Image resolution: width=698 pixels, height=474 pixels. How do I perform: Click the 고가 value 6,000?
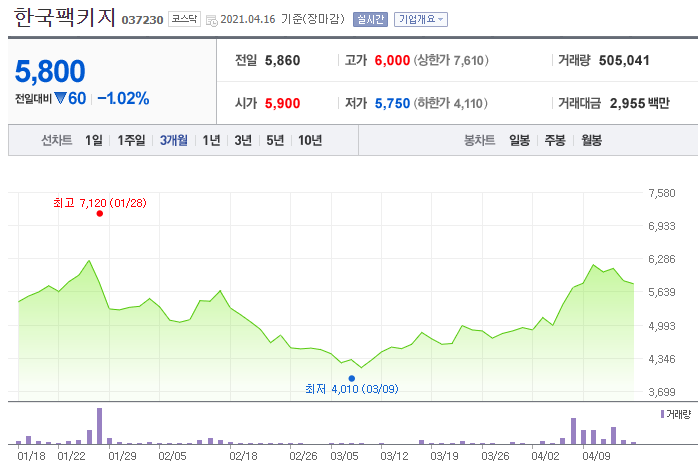tap(392, 61)
